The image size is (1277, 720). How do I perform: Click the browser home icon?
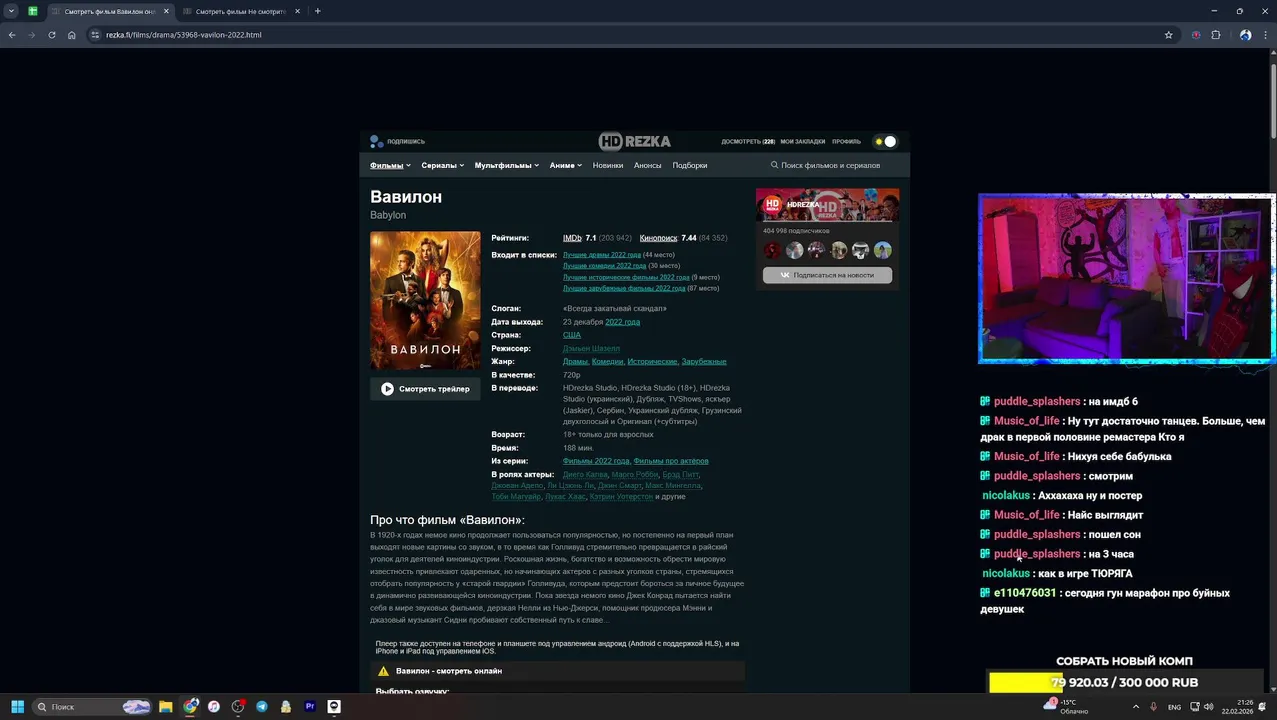71,35
